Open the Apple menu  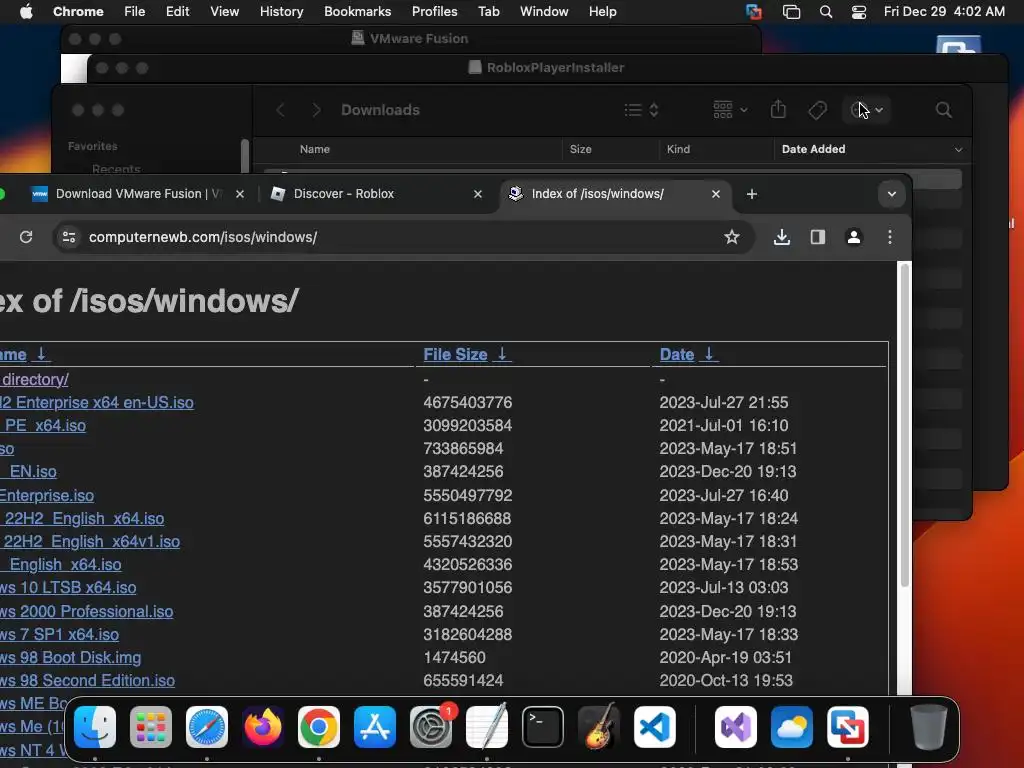[x=26, y=12]
